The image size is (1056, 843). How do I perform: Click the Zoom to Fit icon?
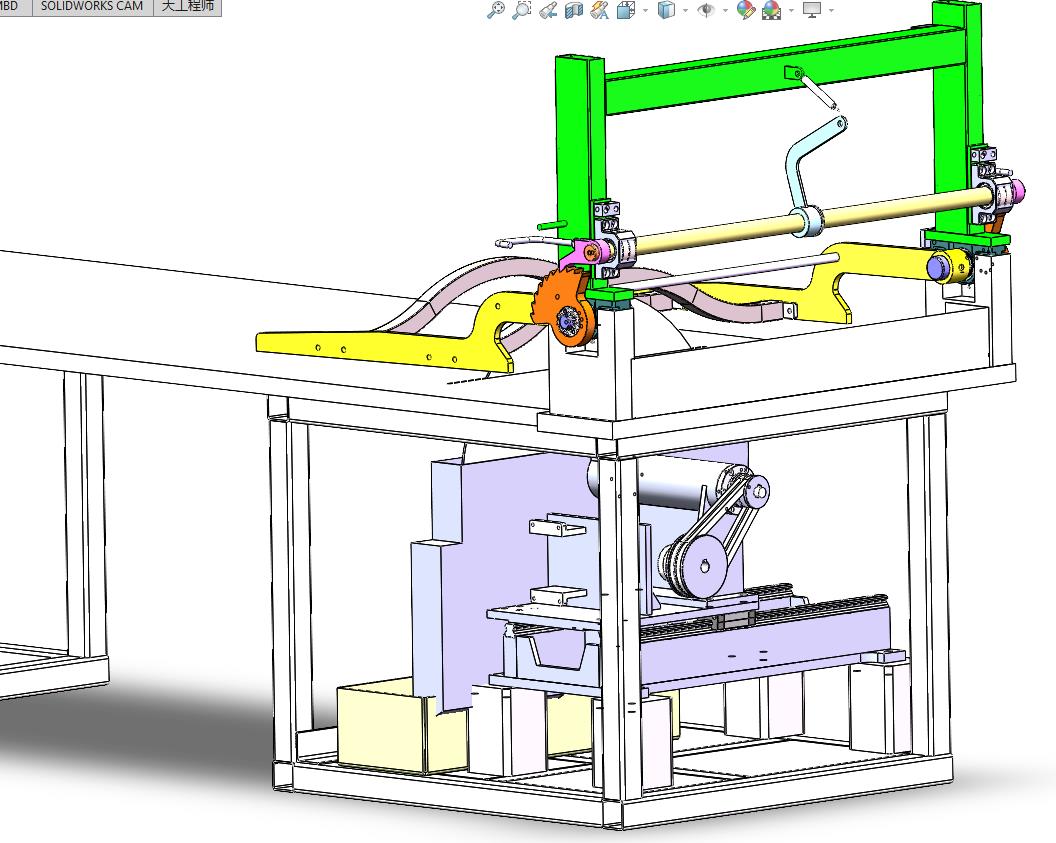click(x=496, y=10)
